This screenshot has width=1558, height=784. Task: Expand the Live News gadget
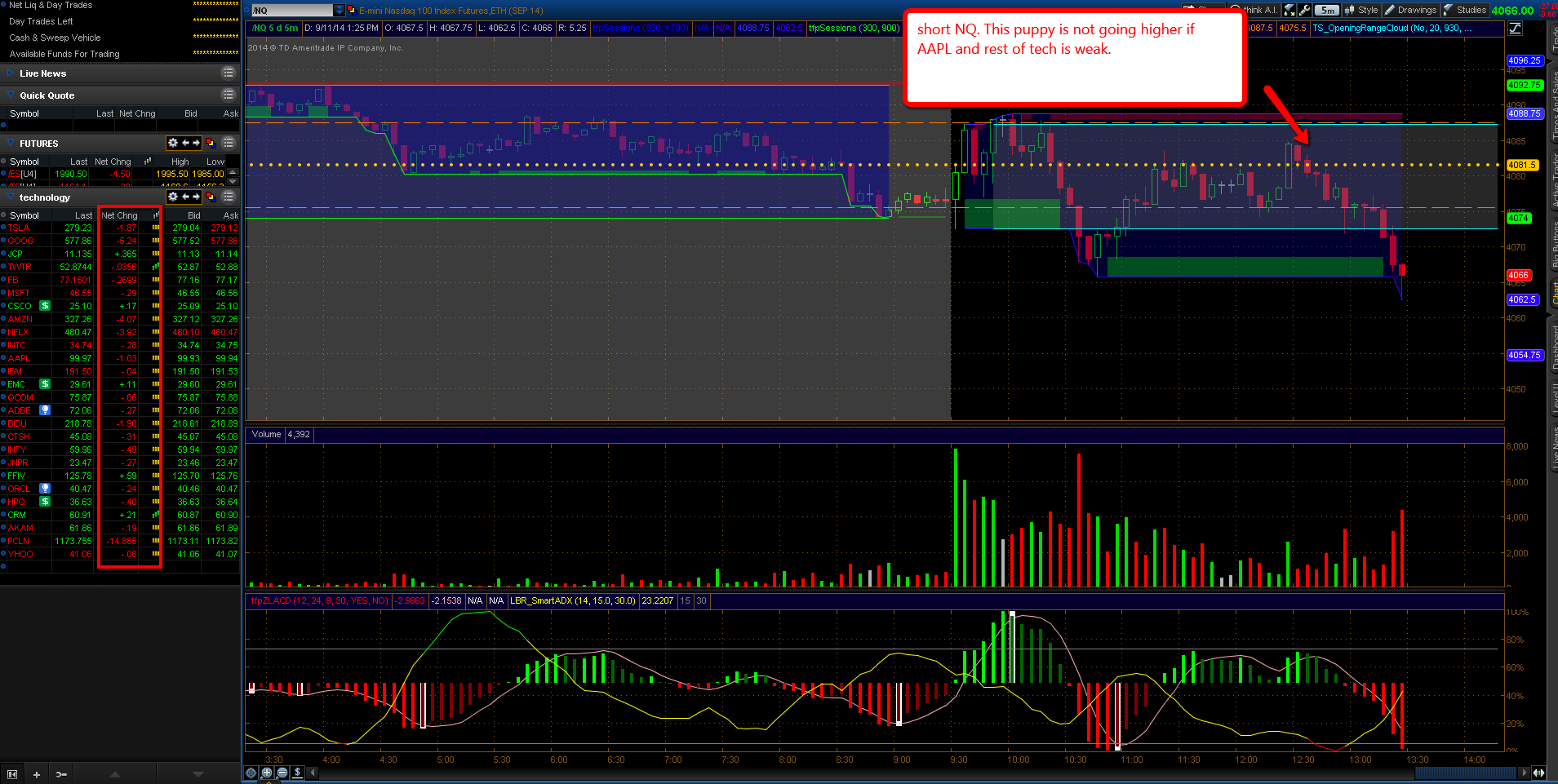[11, 73]
